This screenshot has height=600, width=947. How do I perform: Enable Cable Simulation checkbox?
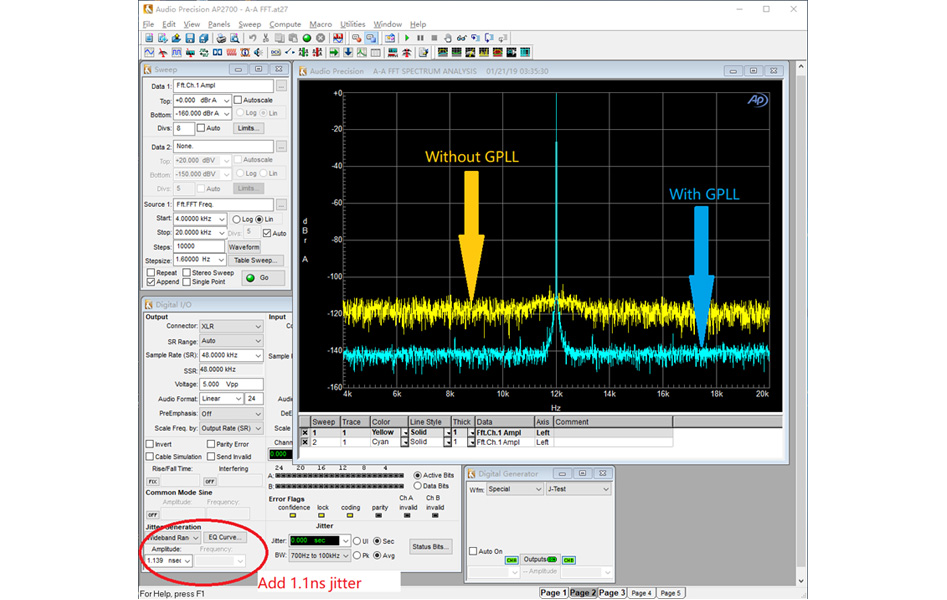click(x=150, y=456)
